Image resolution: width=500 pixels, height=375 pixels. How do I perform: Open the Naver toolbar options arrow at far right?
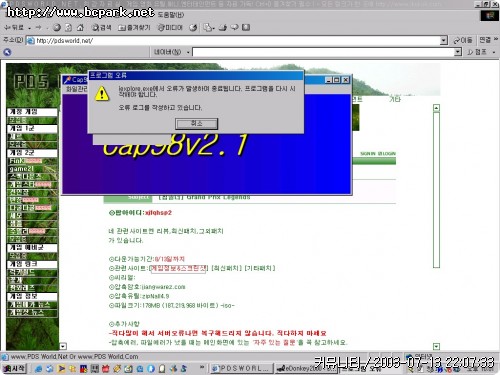494,52
